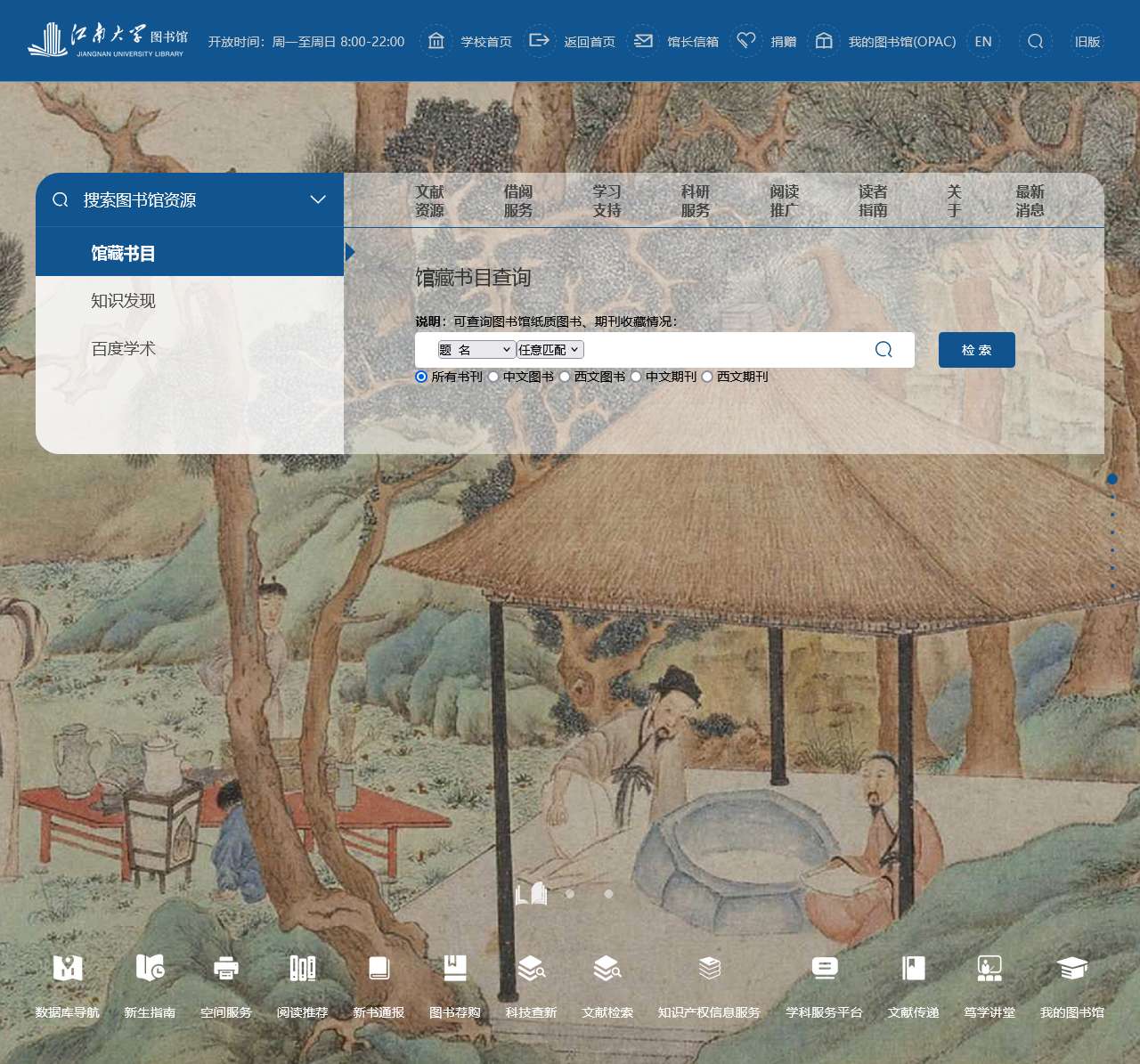
Task: Click the 馆长信箱 envelope icon
Action: point(643,41)
